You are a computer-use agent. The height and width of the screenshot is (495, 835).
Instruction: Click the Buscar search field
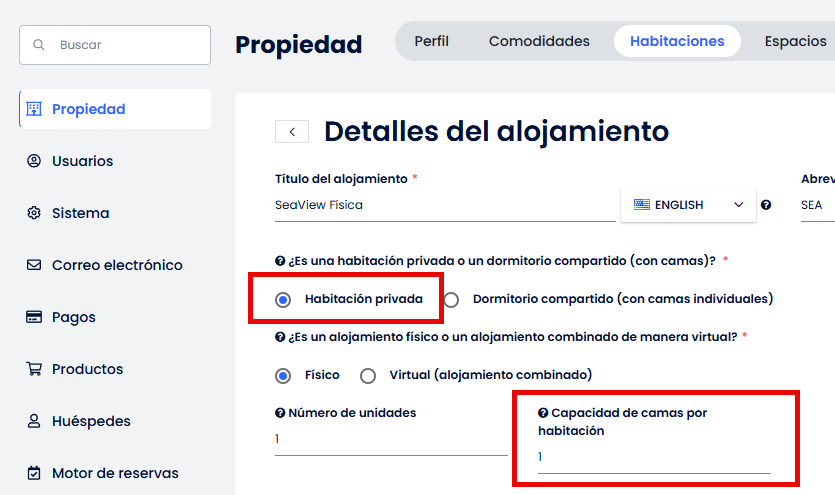(x=115, y=45)
